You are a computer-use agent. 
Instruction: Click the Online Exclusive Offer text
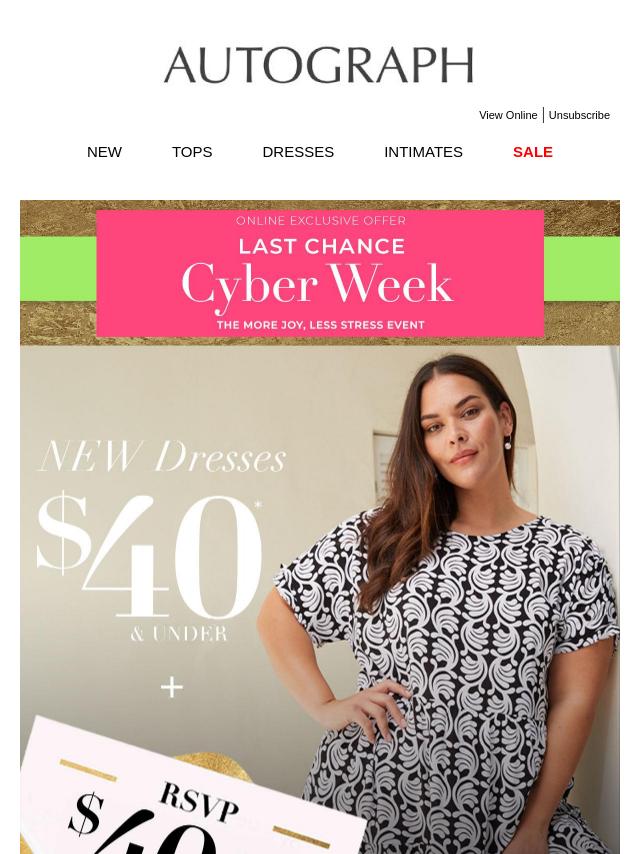321,221
